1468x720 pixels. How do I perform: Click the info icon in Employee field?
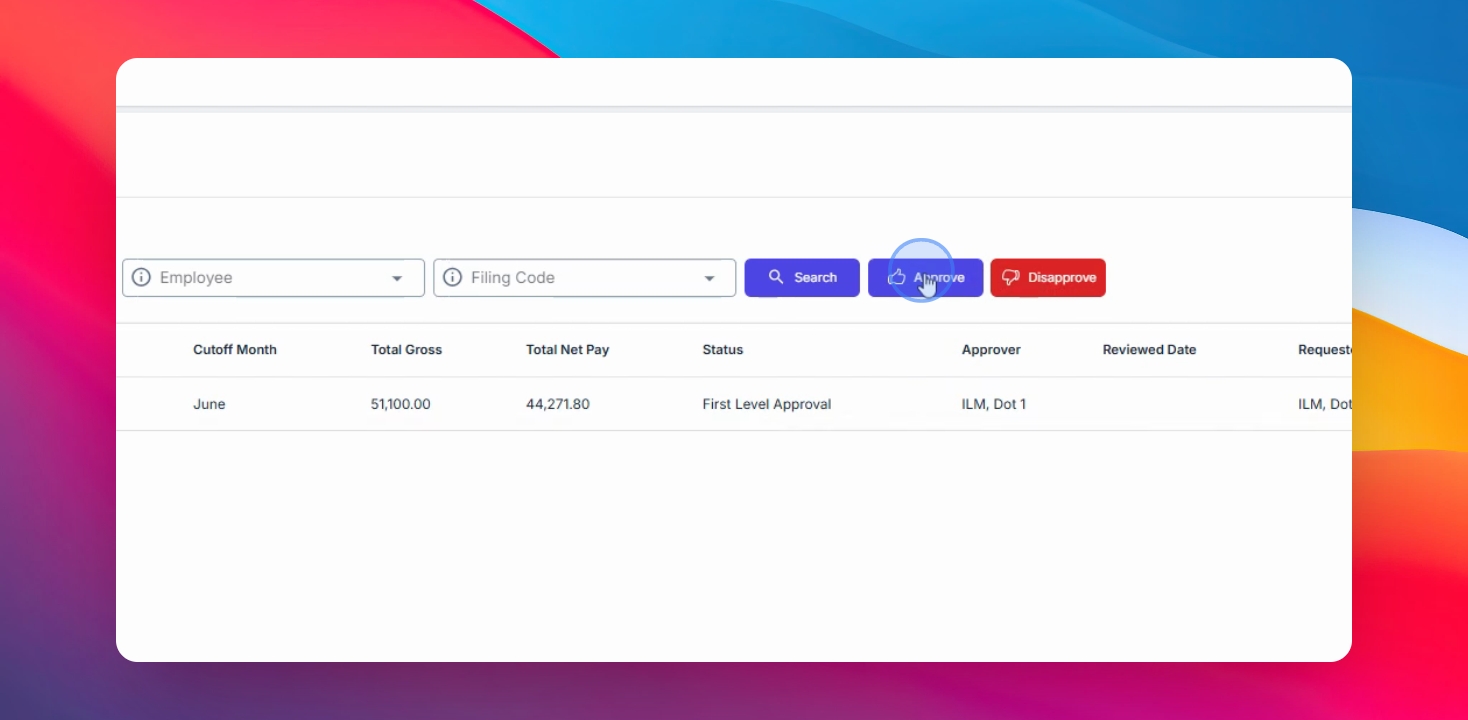141,278
